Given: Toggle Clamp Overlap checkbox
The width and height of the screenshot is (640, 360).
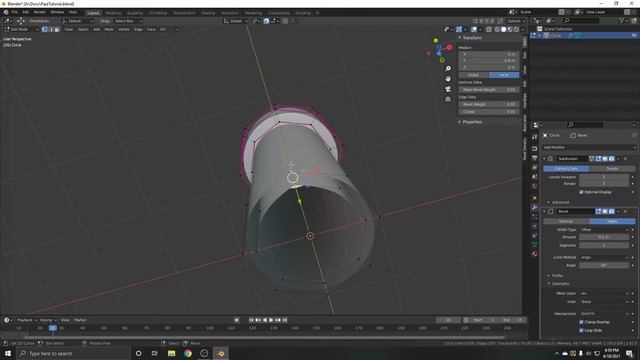Looking at the screenshot, I should [581, 322].
